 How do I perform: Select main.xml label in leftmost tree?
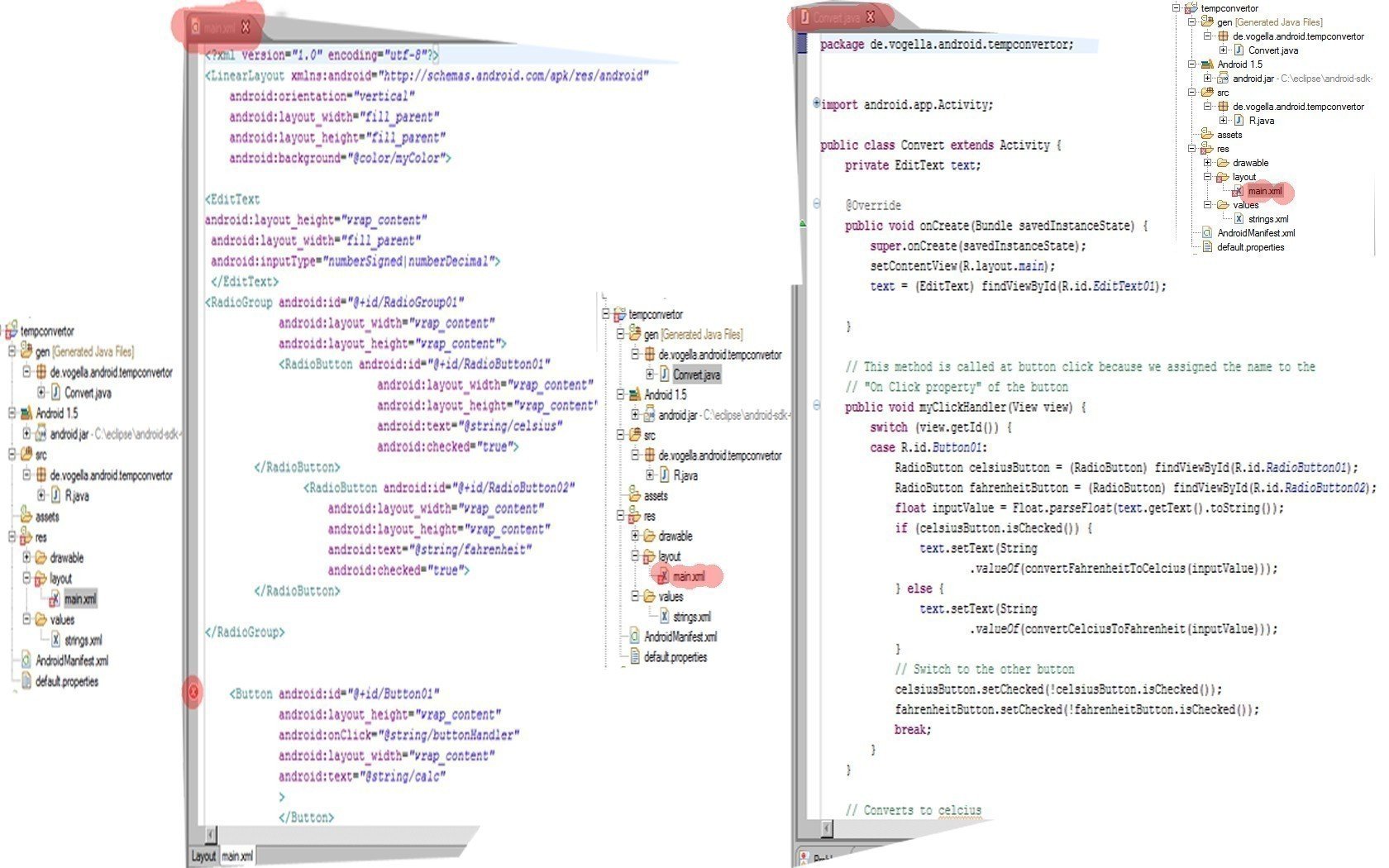80,599
